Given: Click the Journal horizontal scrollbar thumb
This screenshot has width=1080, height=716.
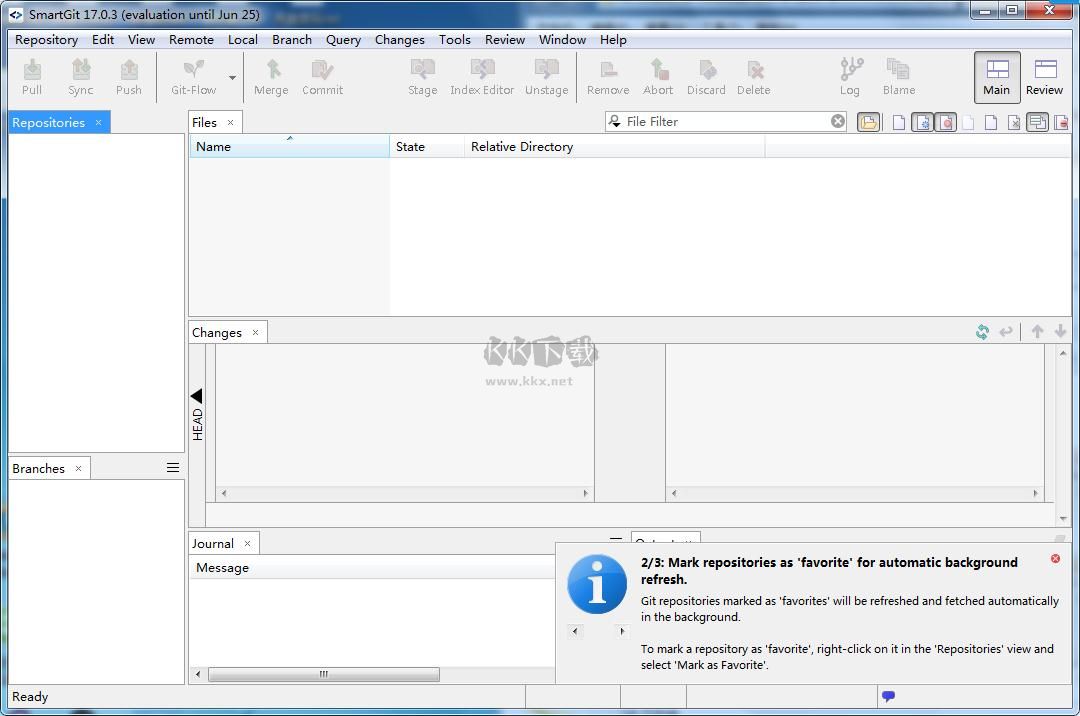Looking at the screenshot, I should (323, 674).
